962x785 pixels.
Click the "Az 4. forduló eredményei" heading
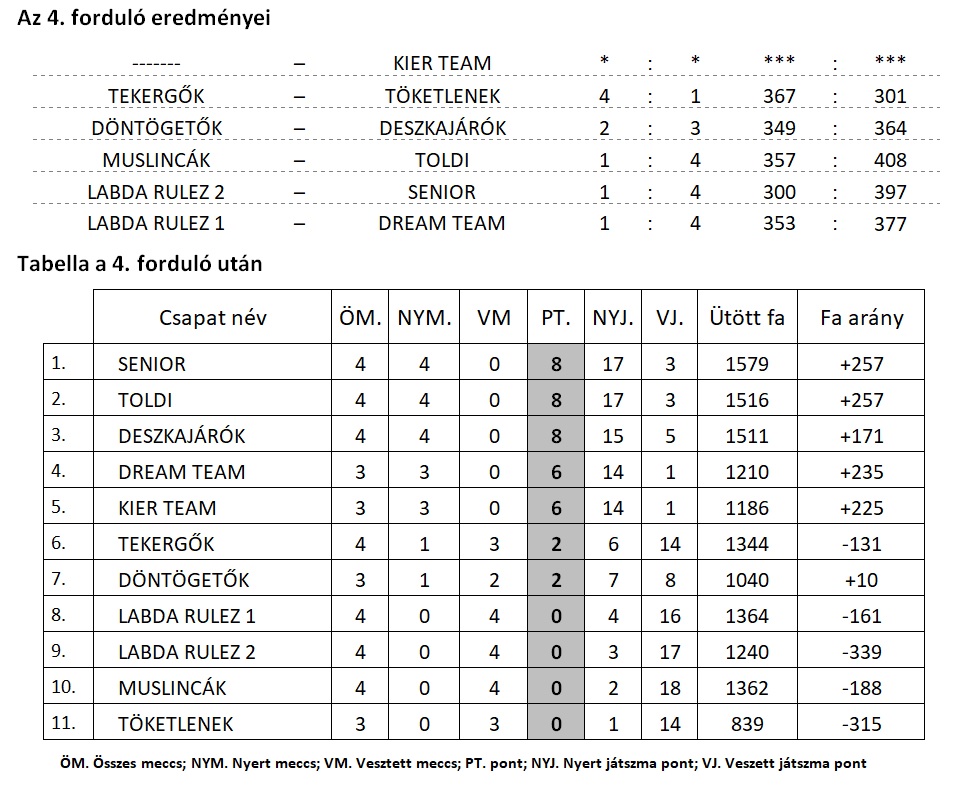click(x=143, y=19)
